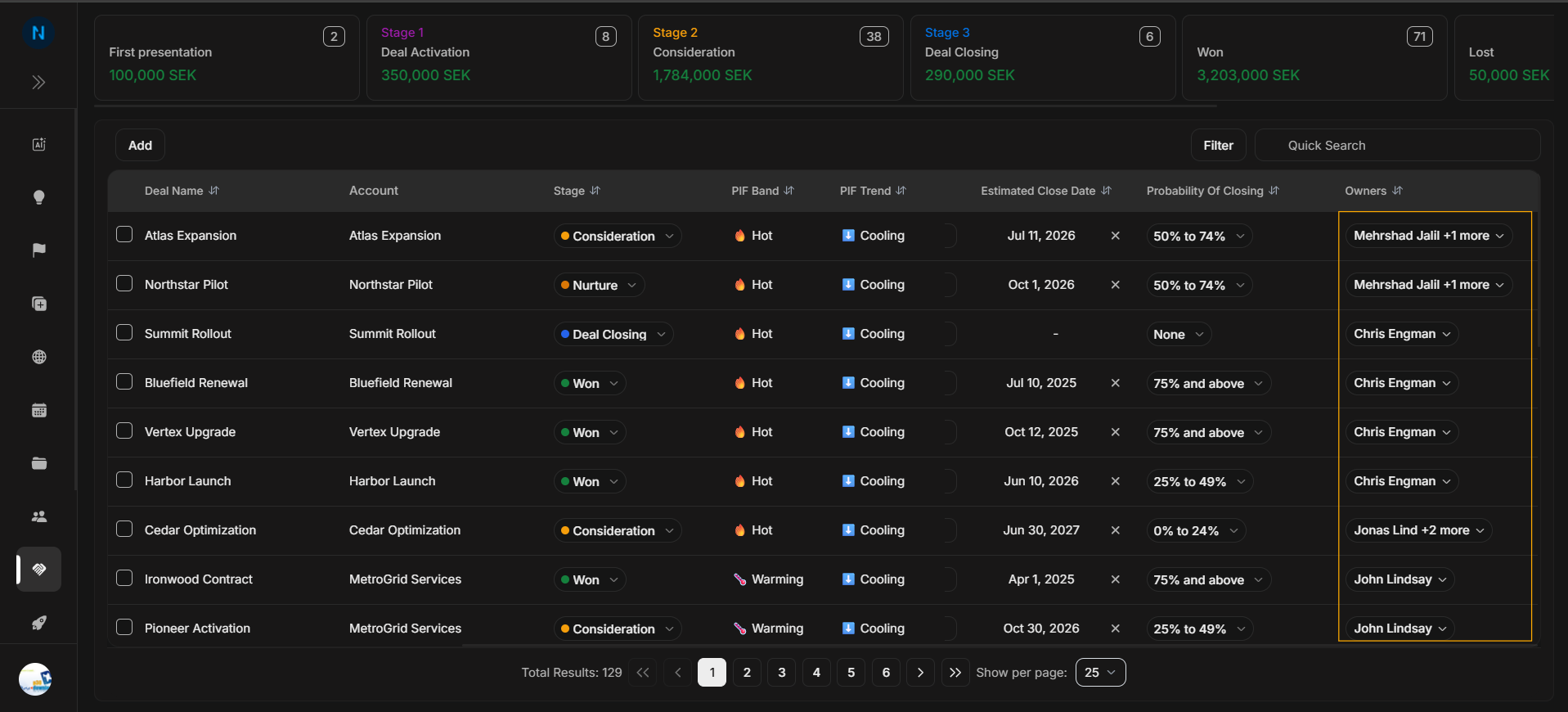The width and height of the screenshot is (1568, 712).
Task: Click the Add deal button
Action: [140, 145]
